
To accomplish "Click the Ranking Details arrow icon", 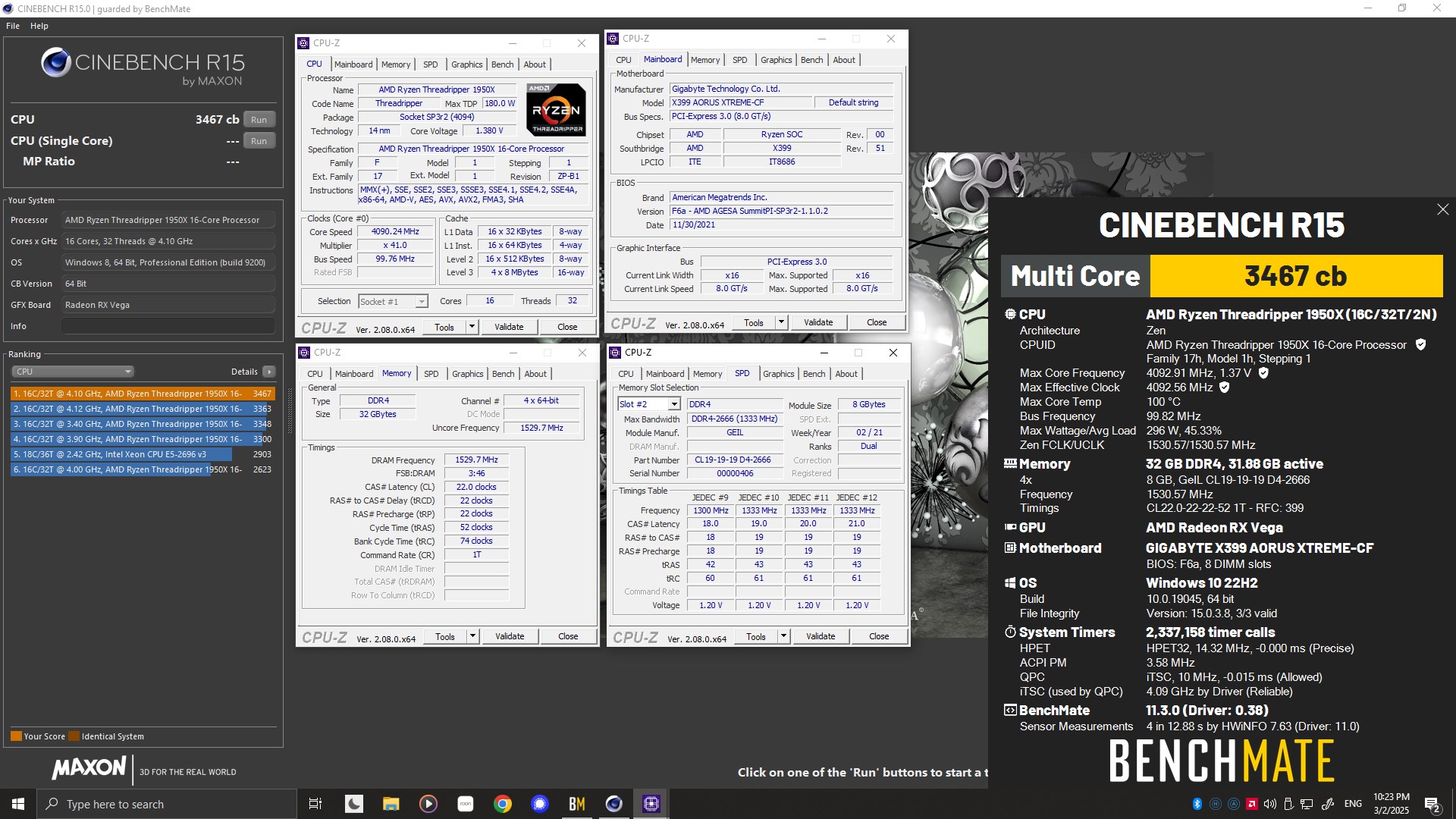I will (x=268, y=372).
